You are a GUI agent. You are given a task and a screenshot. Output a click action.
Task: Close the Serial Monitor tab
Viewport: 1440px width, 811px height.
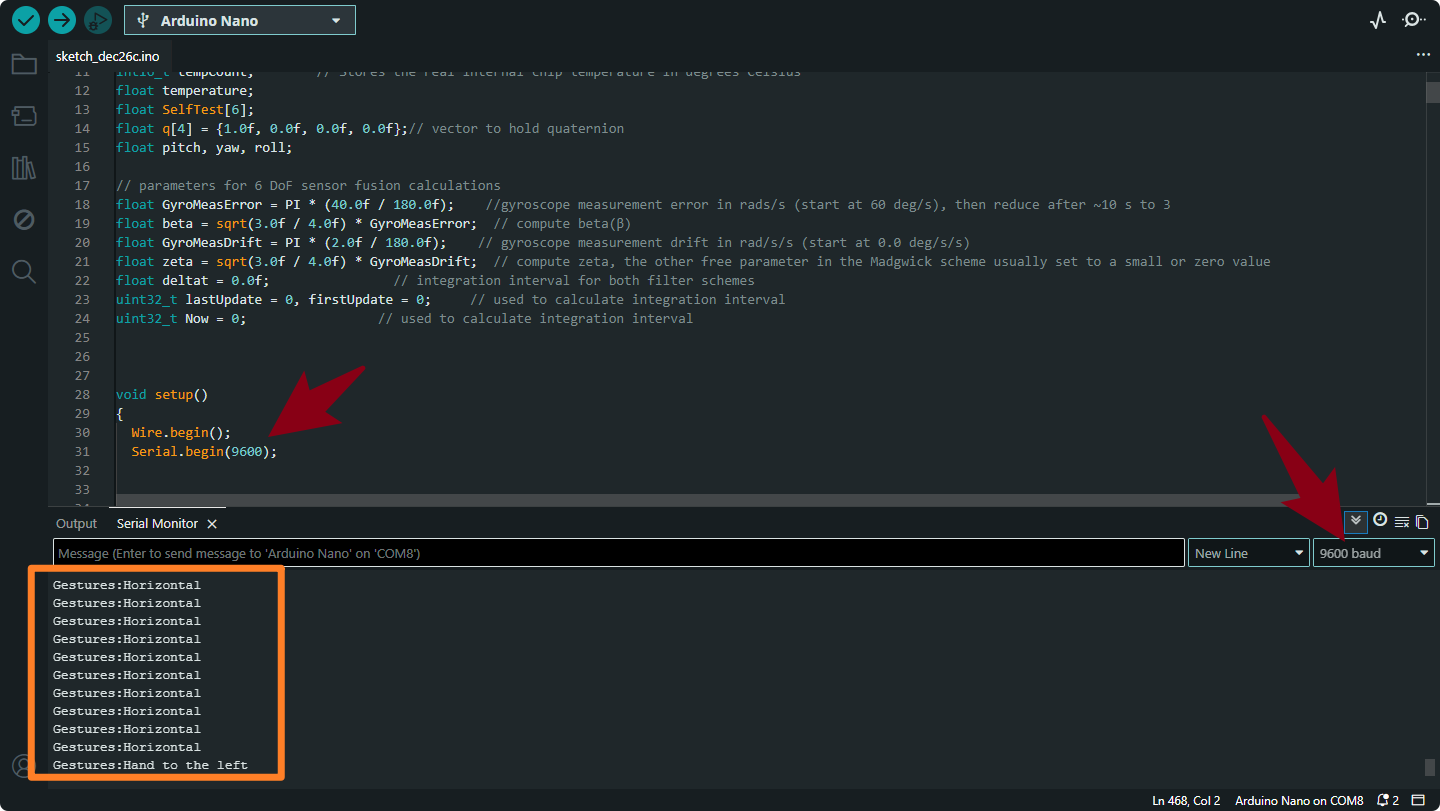(212, 524)
